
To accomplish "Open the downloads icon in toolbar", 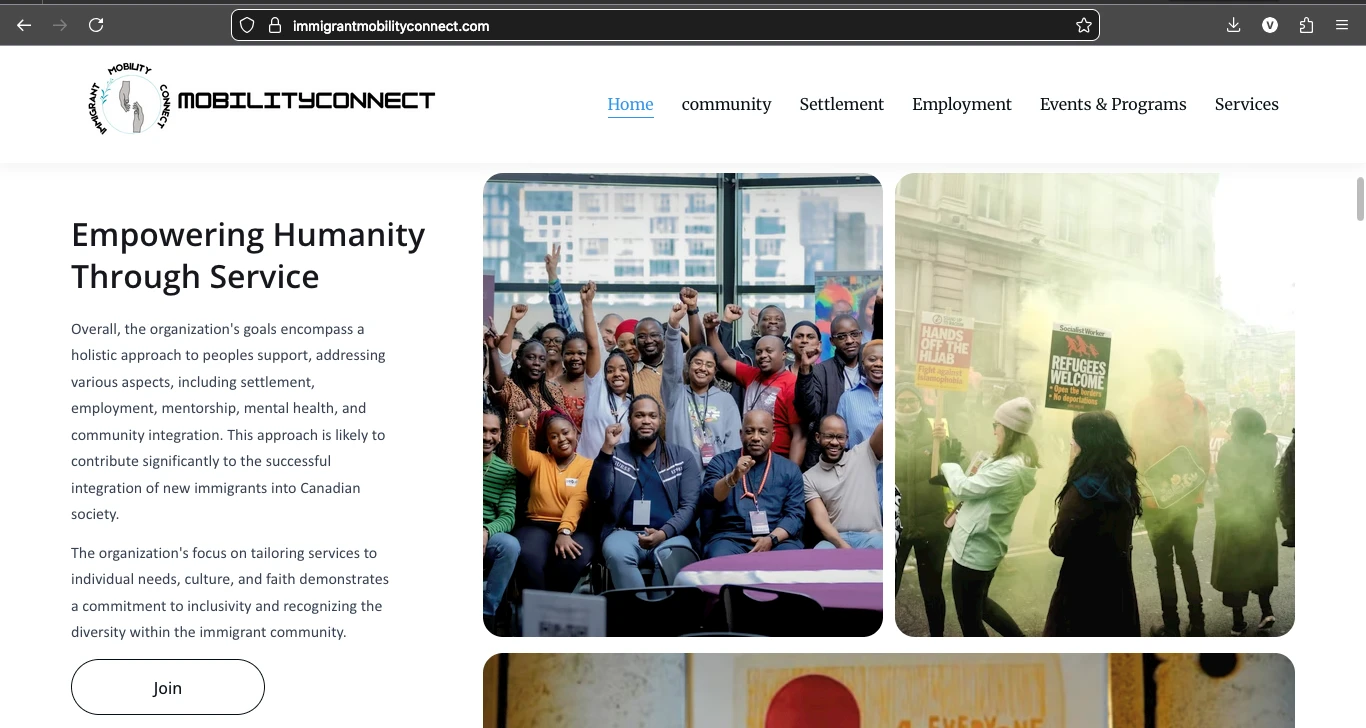I will [x=1234, y=26].
